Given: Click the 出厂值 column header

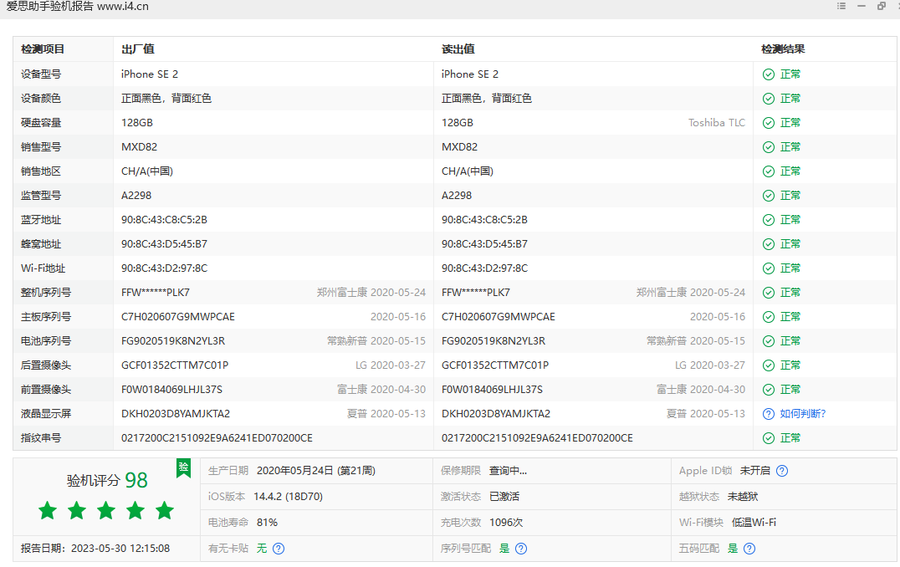Looking at the screenshot, I should [138, 49].
